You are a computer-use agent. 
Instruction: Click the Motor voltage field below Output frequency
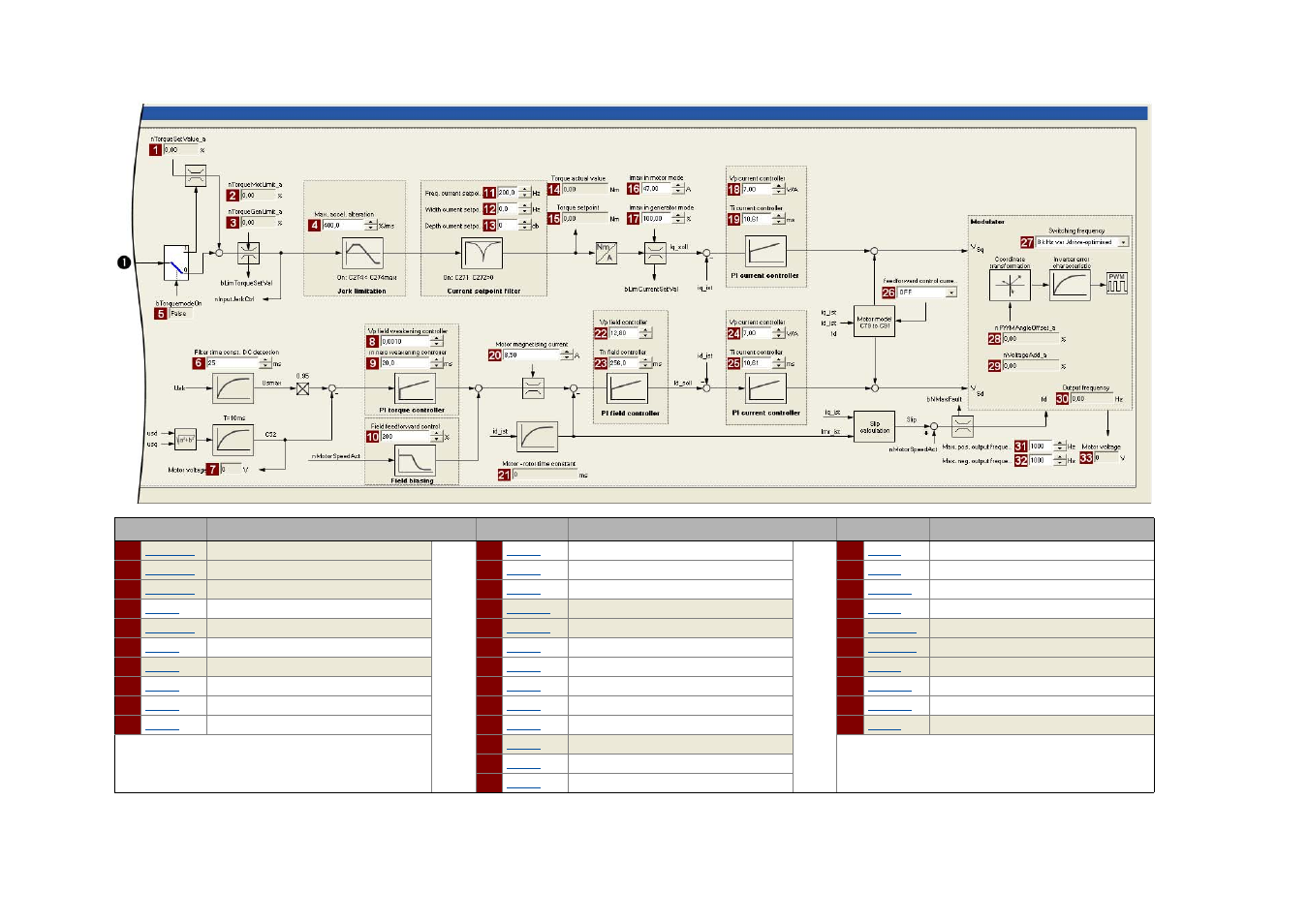coord(1106,458)
